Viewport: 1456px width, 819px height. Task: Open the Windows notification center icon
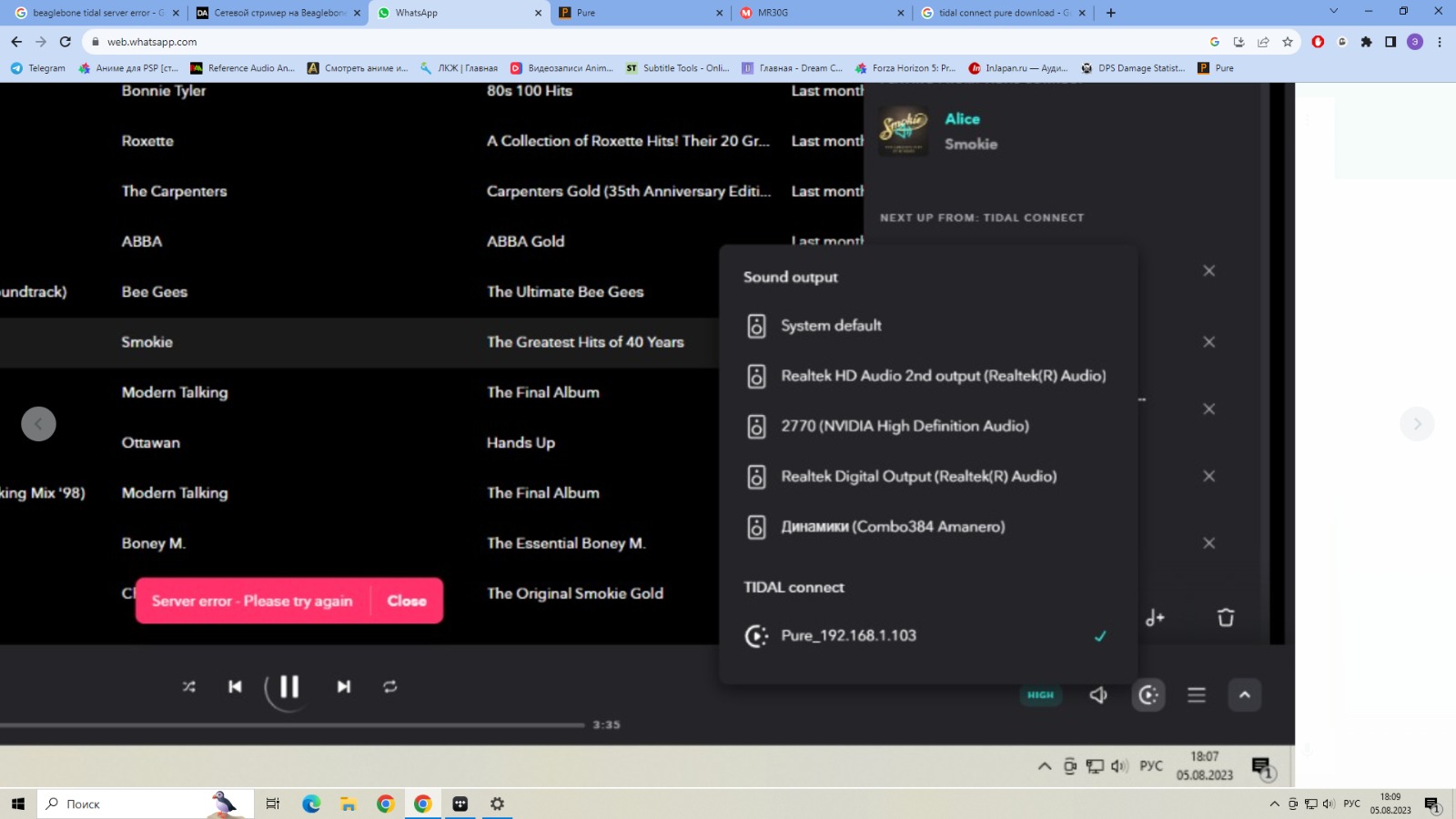(x=1432, y=804)
